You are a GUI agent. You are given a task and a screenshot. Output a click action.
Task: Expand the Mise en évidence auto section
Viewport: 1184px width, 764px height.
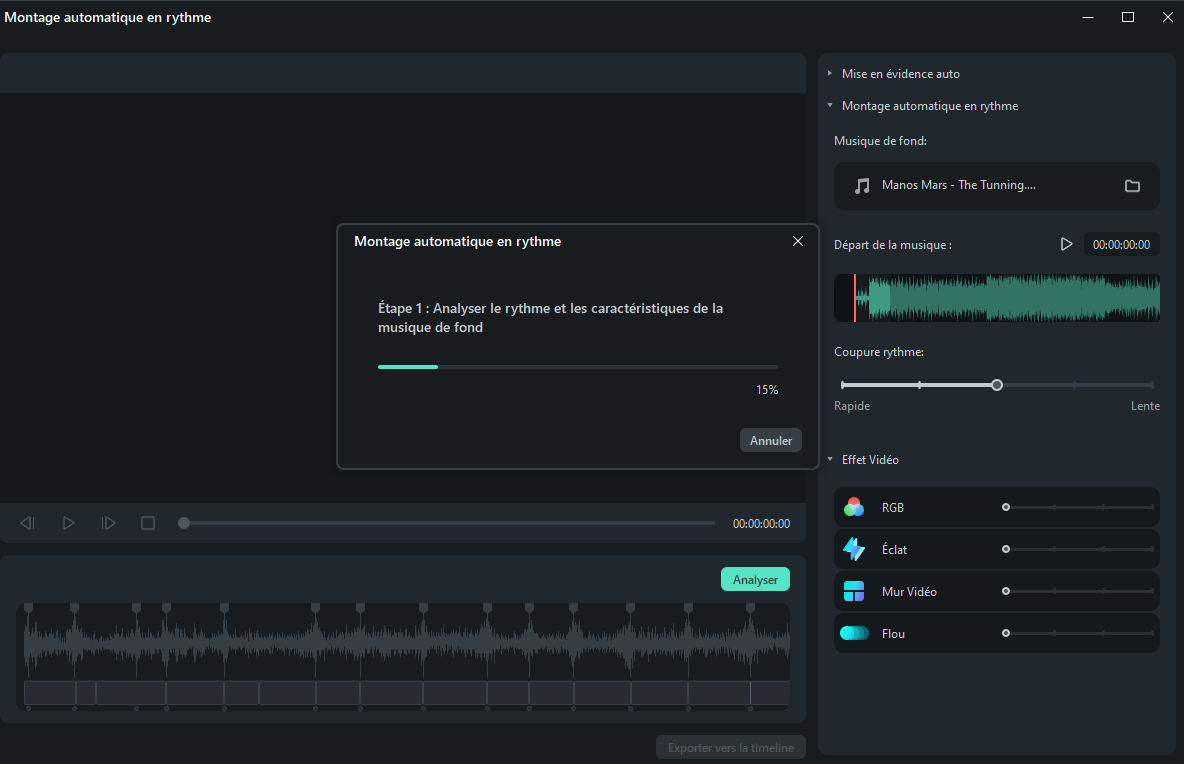point(830,73)
